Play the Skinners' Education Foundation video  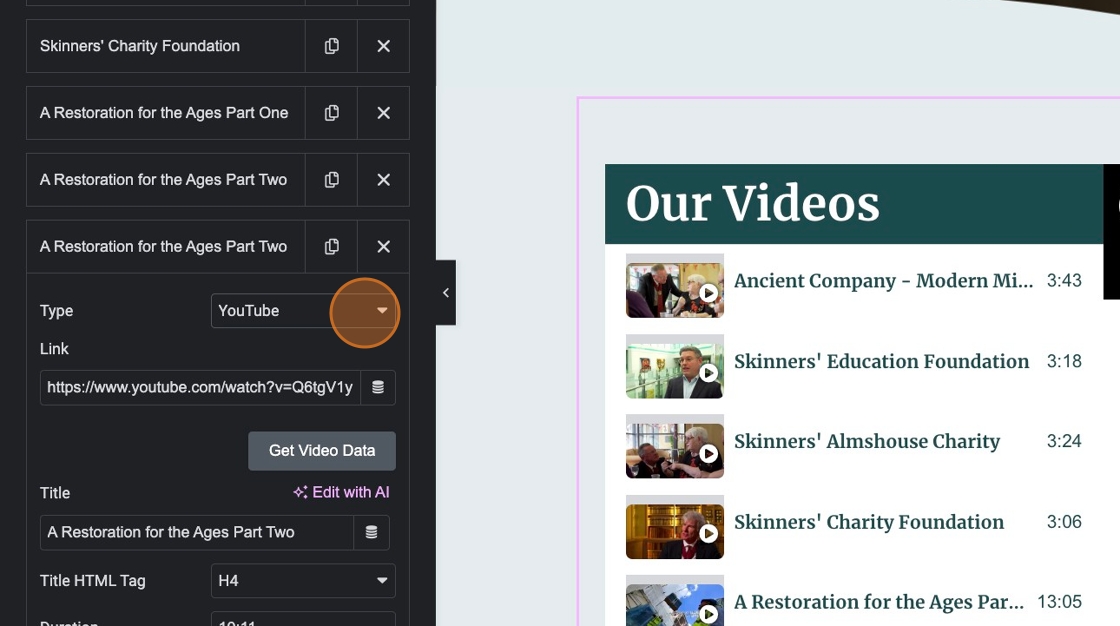point(708,373)
